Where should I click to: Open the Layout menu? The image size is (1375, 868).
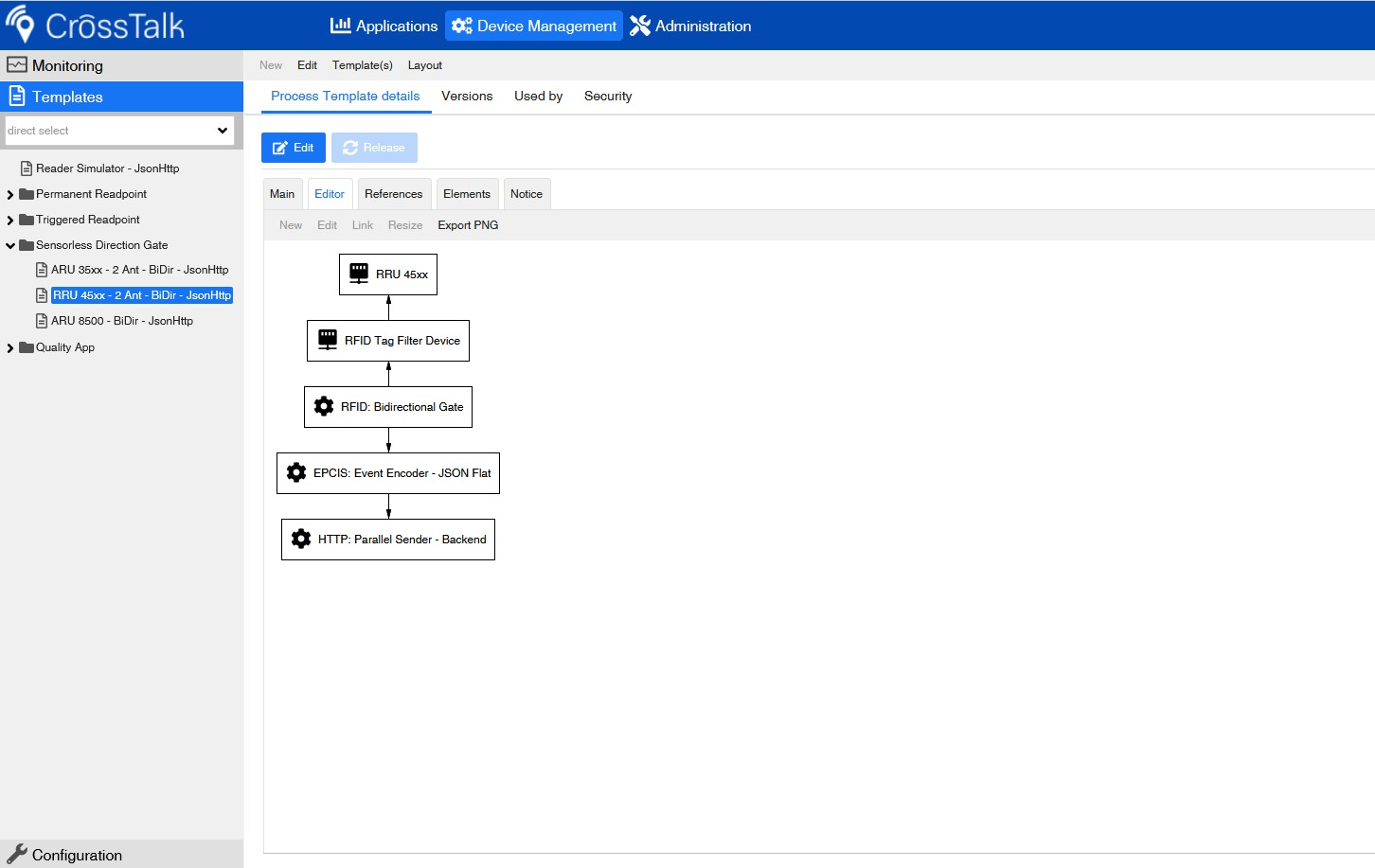click(x=425, y=65)
